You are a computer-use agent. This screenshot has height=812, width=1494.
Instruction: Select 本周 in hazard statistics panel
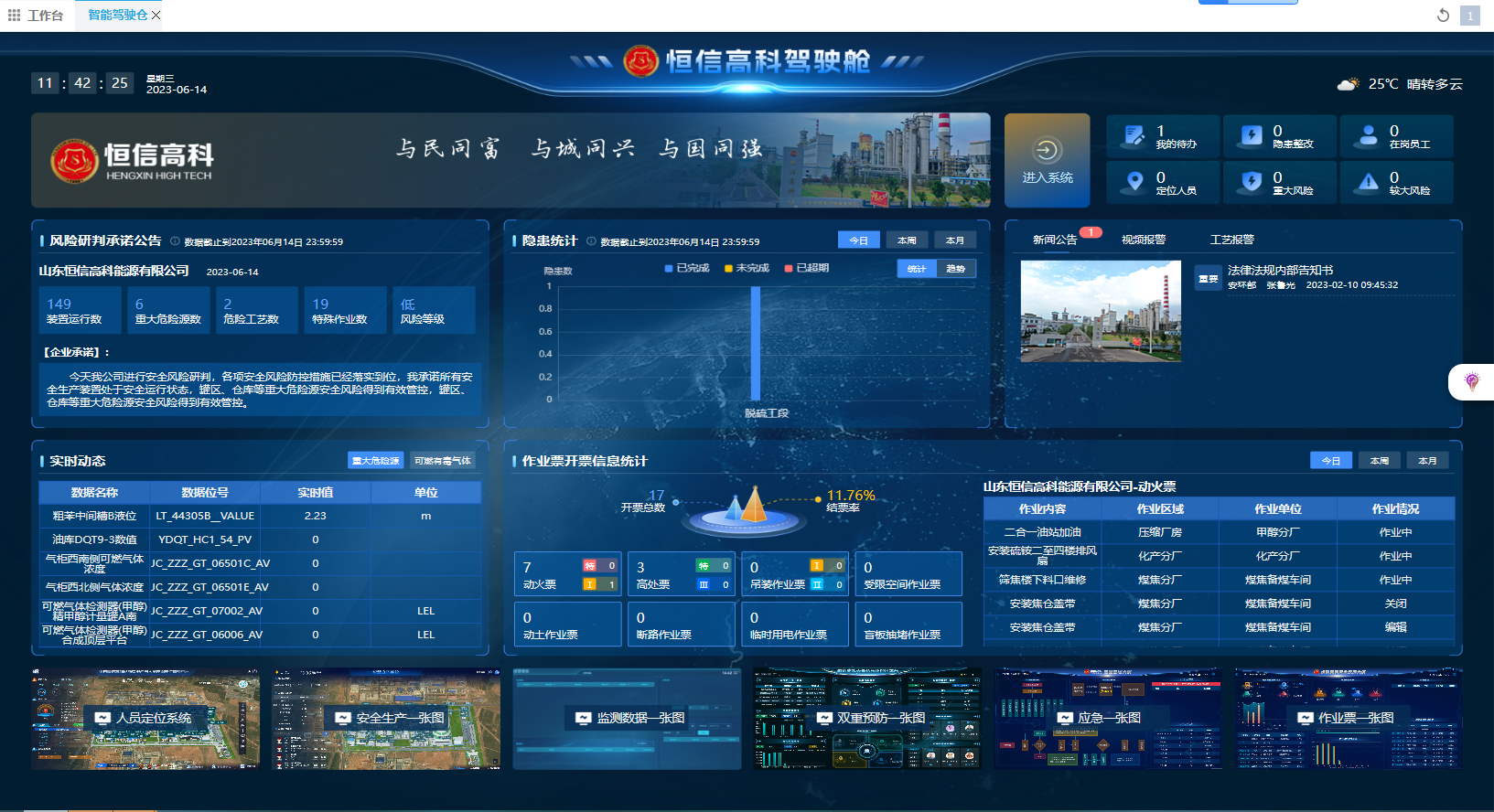(x=907, y=240)
